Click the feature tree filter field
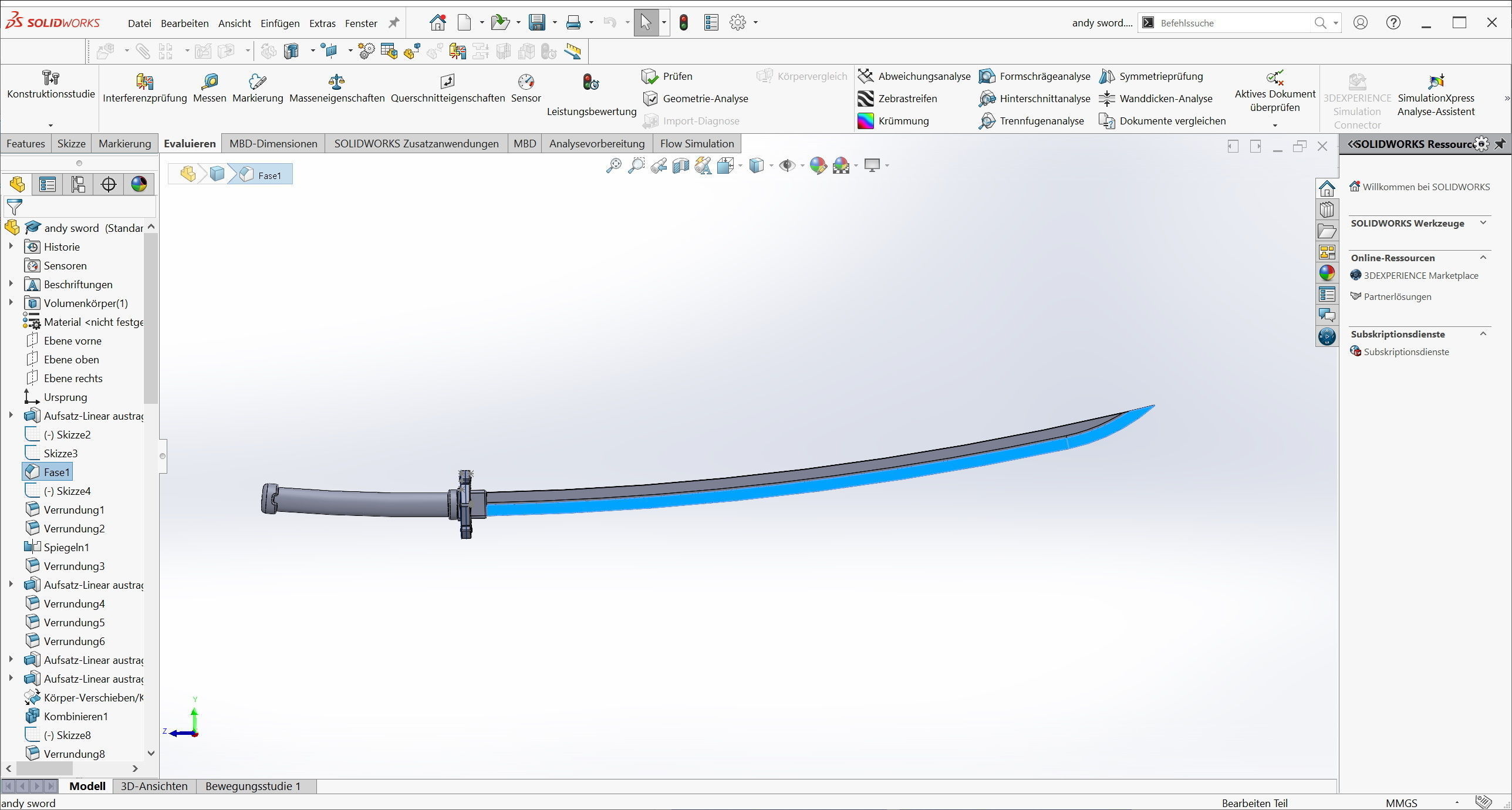 pyautogui.click(x=80, y=207)
